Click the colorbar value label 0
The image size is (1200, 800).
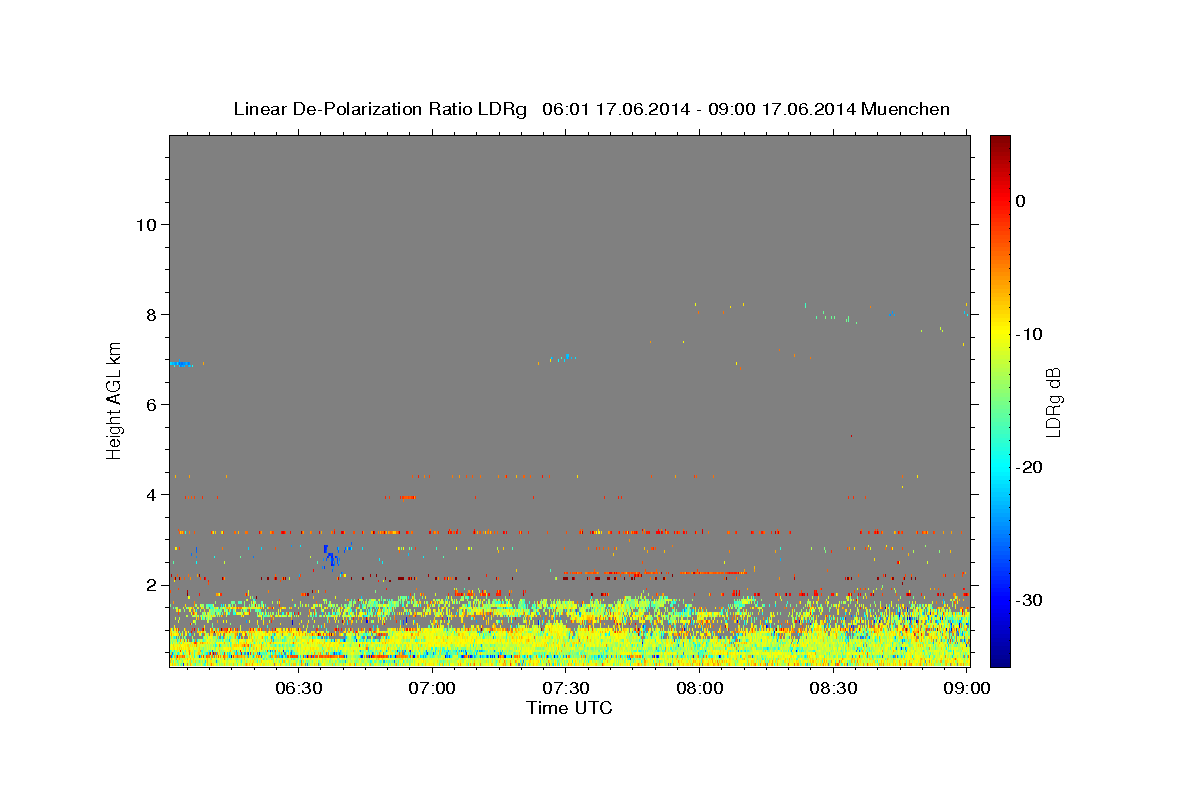1021,201
